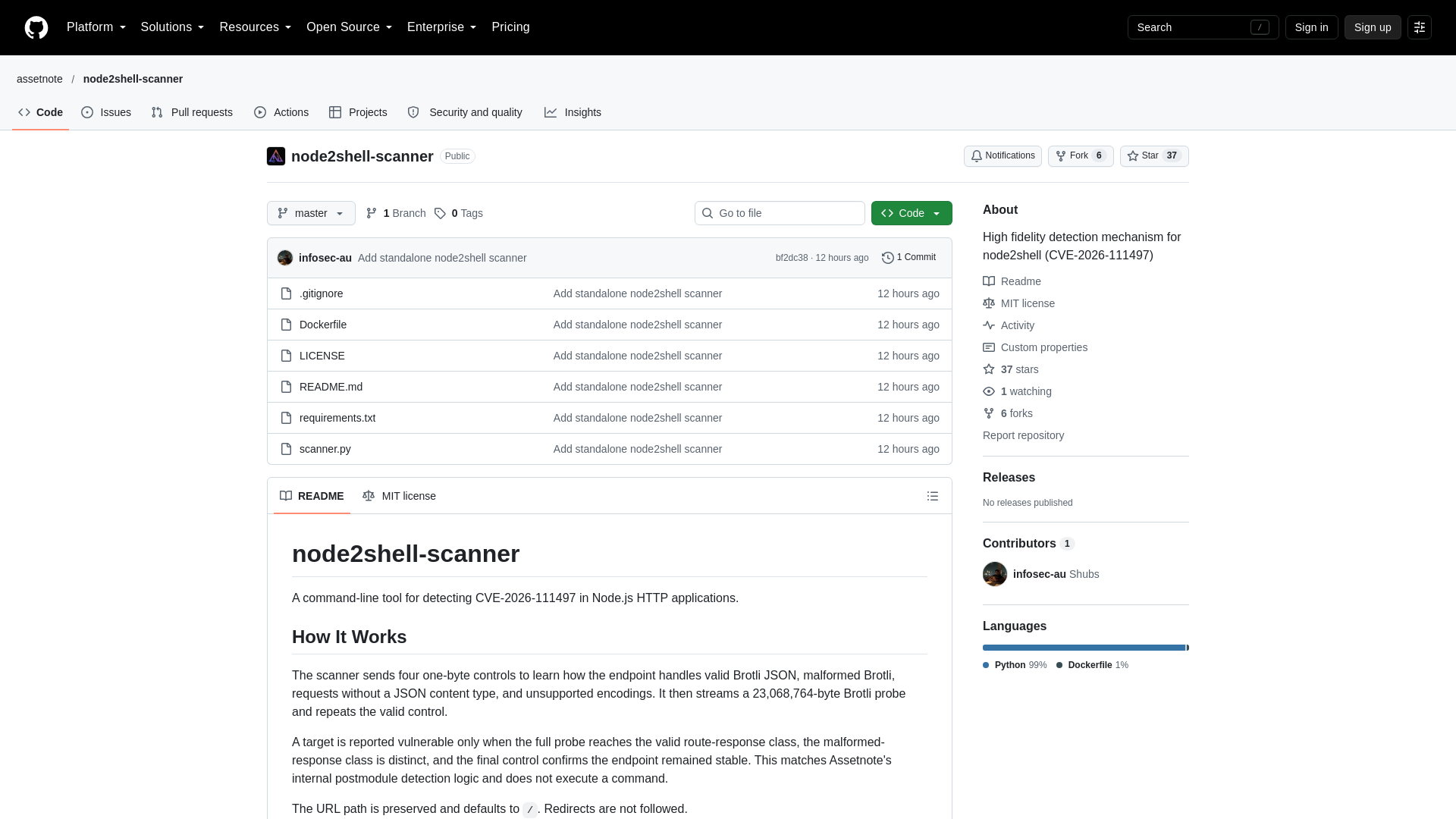Switch to the Issues tab
Screen dimensions: 1456x819
coord(106,112)
